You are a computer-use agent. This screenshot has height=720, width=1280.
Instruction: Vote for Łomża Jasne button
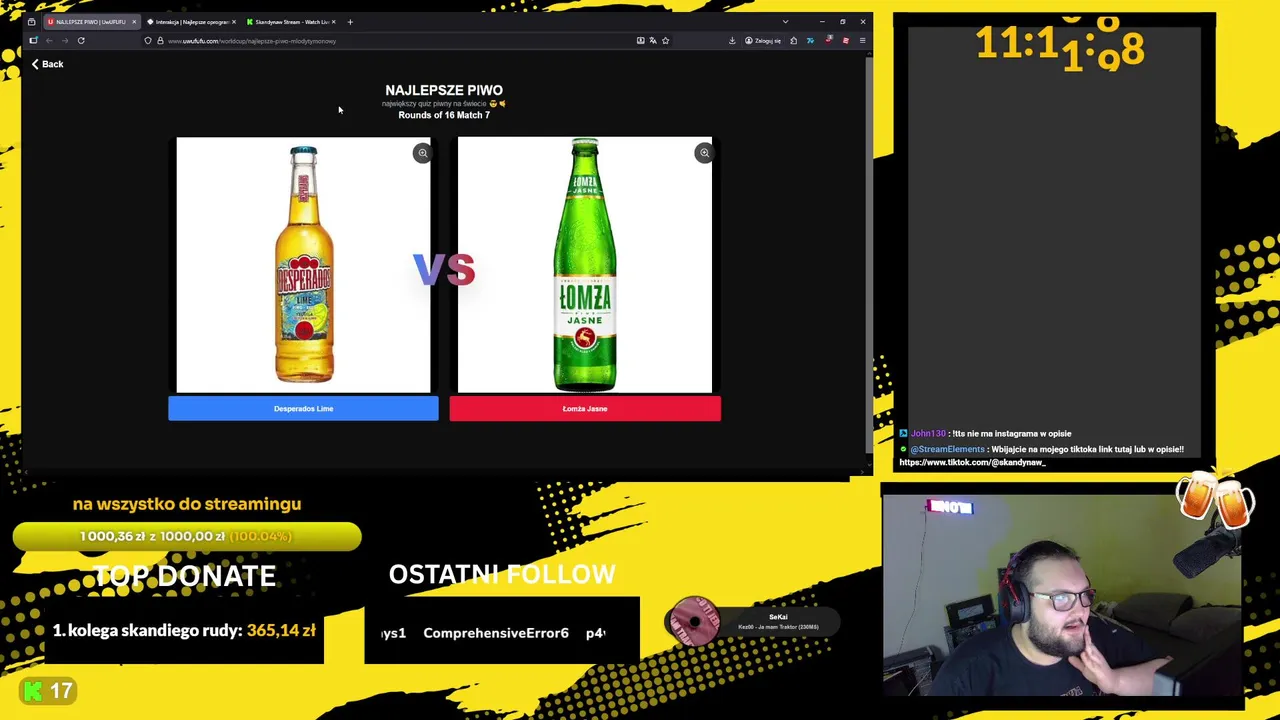click(x=585, y=408)
